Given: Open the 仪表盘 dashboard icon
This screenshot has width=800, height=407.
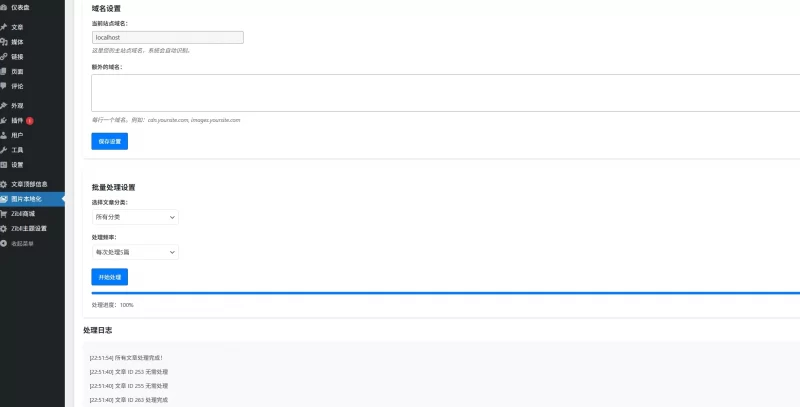Looking at the screenshot, I should coord(4,6).
